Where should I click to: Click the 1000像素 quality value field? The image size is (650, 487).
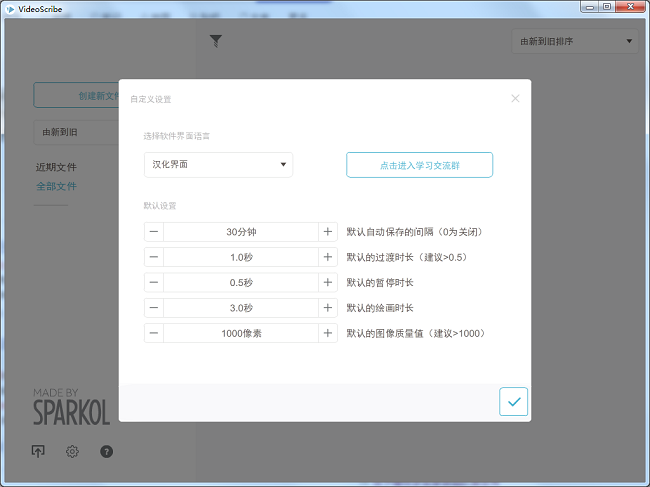click(x=241, y=333)
